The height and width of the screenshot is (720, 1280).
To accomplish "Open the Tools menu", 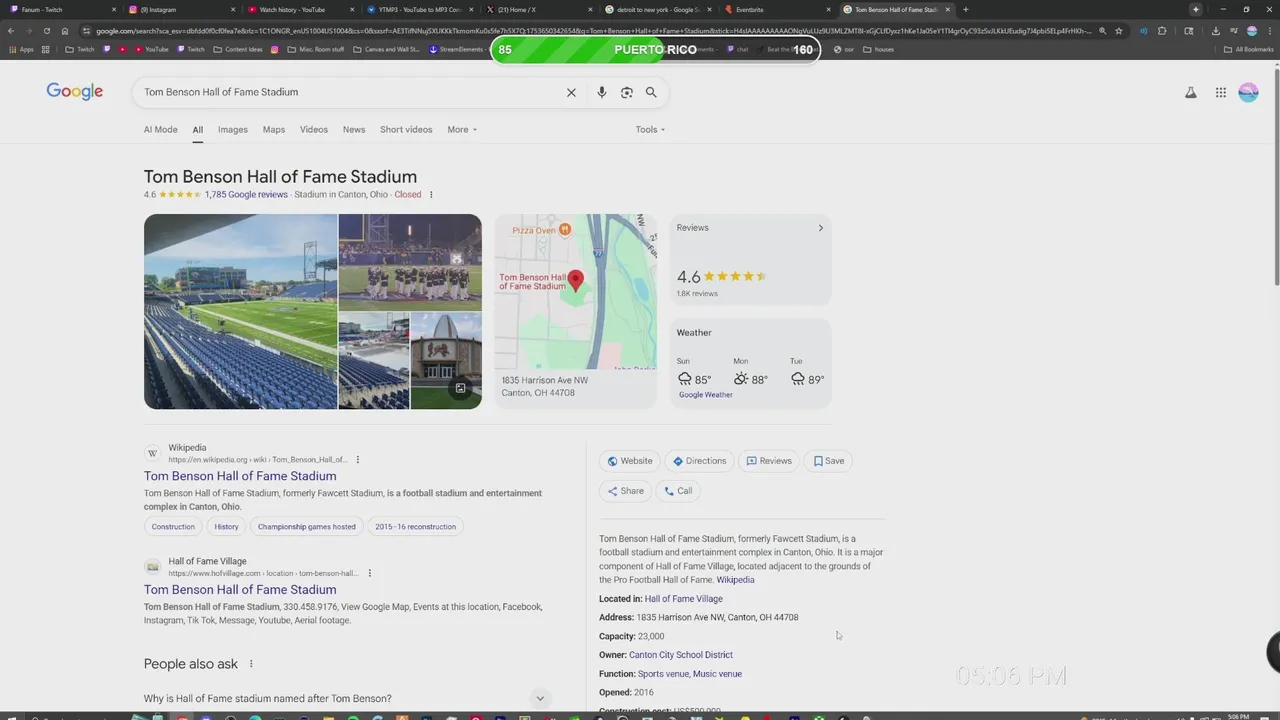I will (650, 130).
